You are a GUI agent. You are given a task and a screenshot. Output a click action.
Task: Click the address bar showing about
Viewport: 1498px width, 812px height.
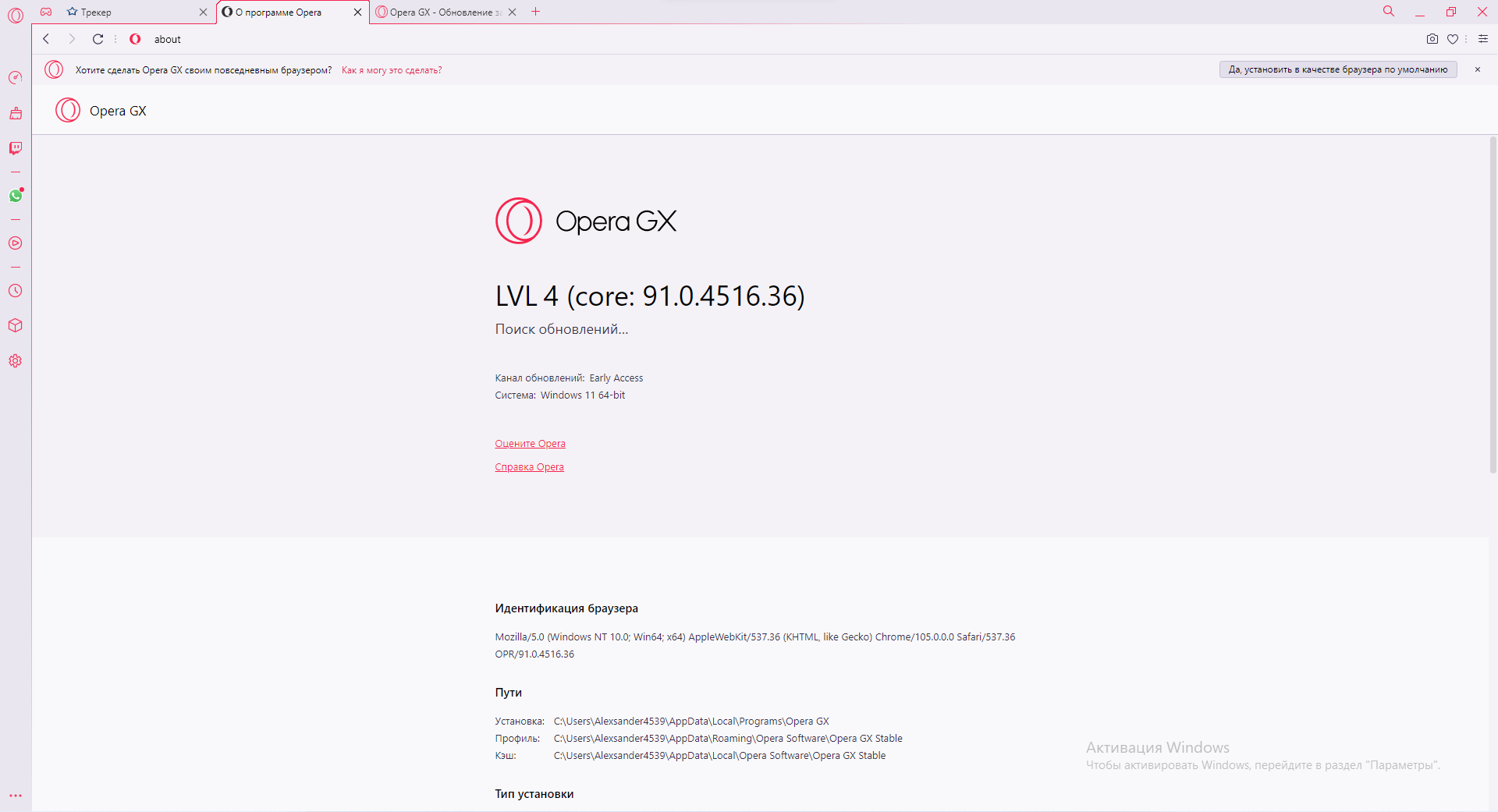[x=780, y=39]
